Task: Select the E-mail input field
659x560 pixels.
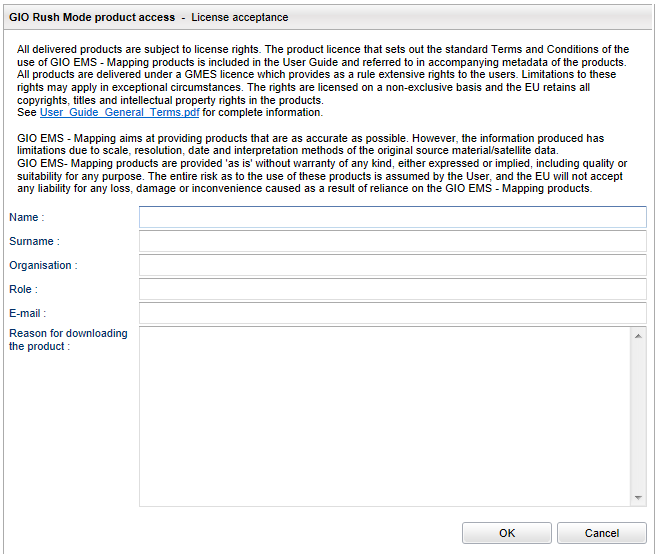Action: pos(393,313)
